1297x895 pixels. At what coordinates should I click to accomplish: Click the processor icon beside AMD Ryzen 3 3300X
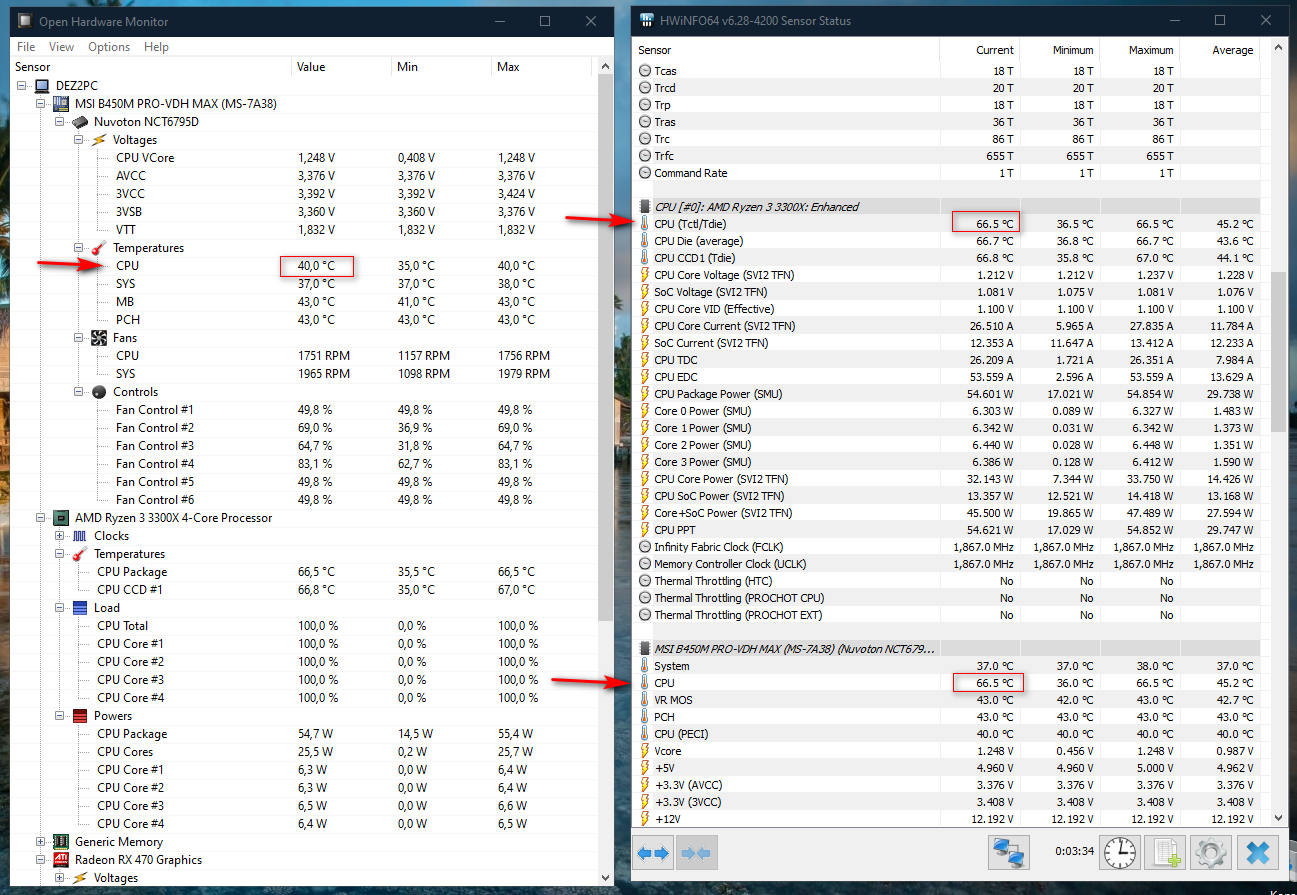(61, 518)
